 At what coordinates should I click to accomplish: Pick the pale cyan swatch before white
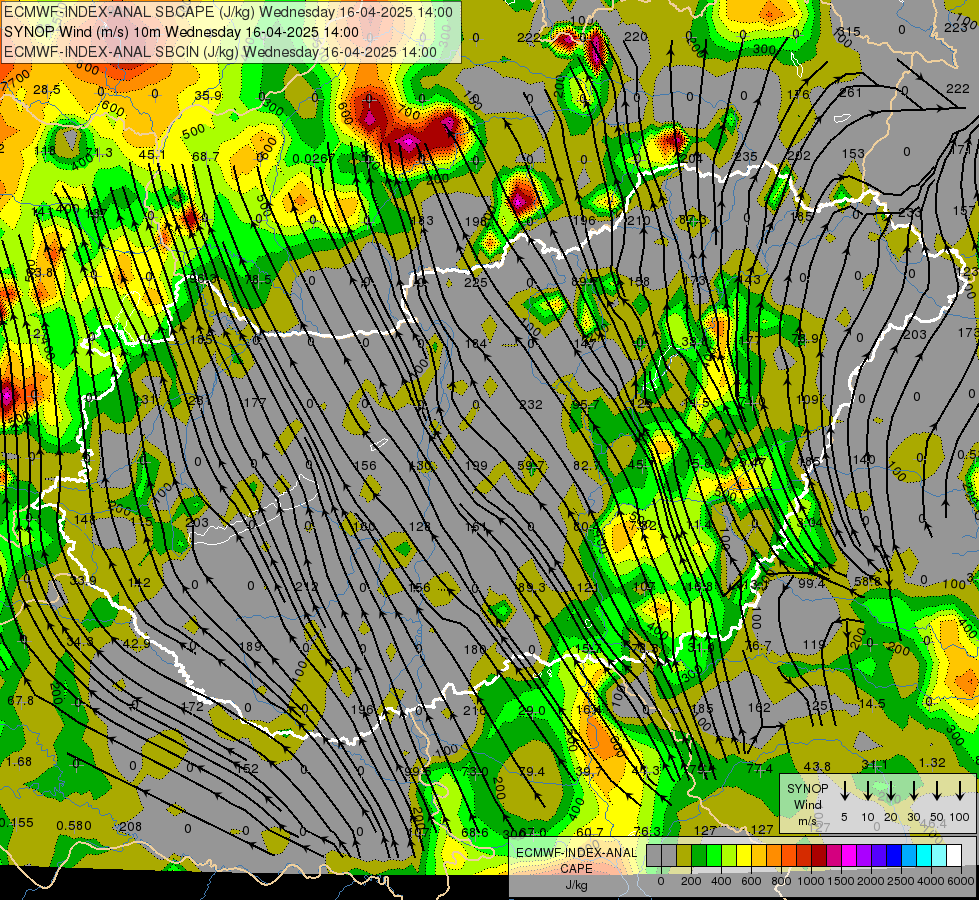click(938, 855)
